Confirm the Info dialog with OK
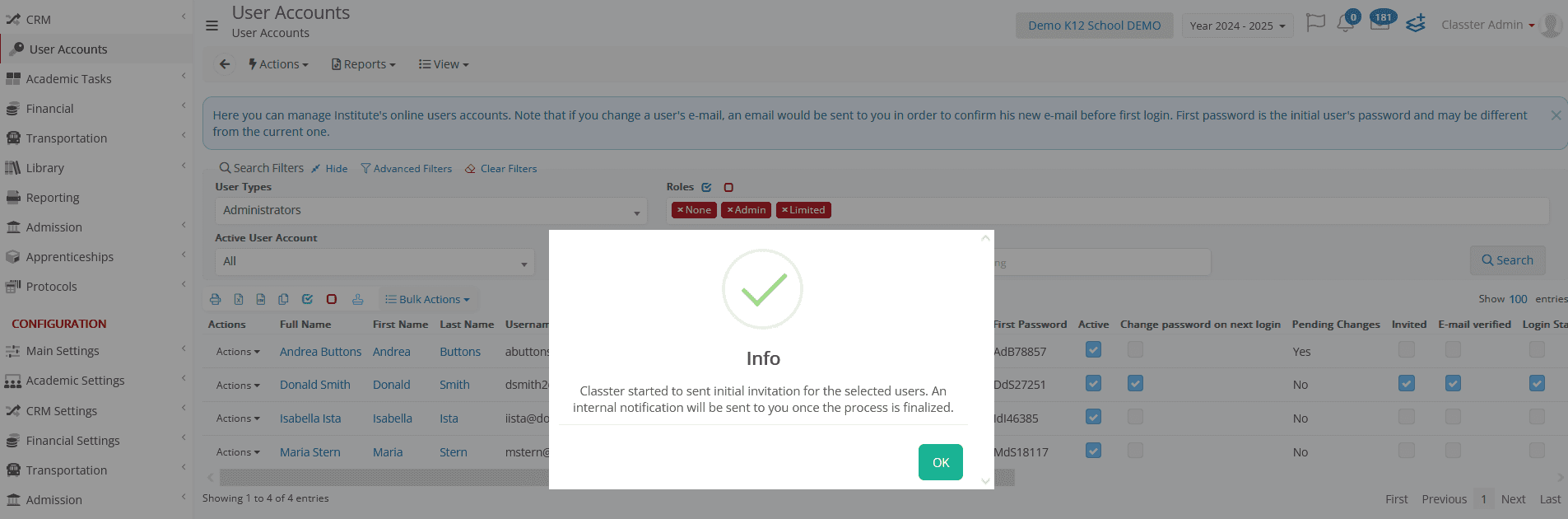Image resolution: width=1568 pixels, height=519 pixels. (x=941, y=462)
